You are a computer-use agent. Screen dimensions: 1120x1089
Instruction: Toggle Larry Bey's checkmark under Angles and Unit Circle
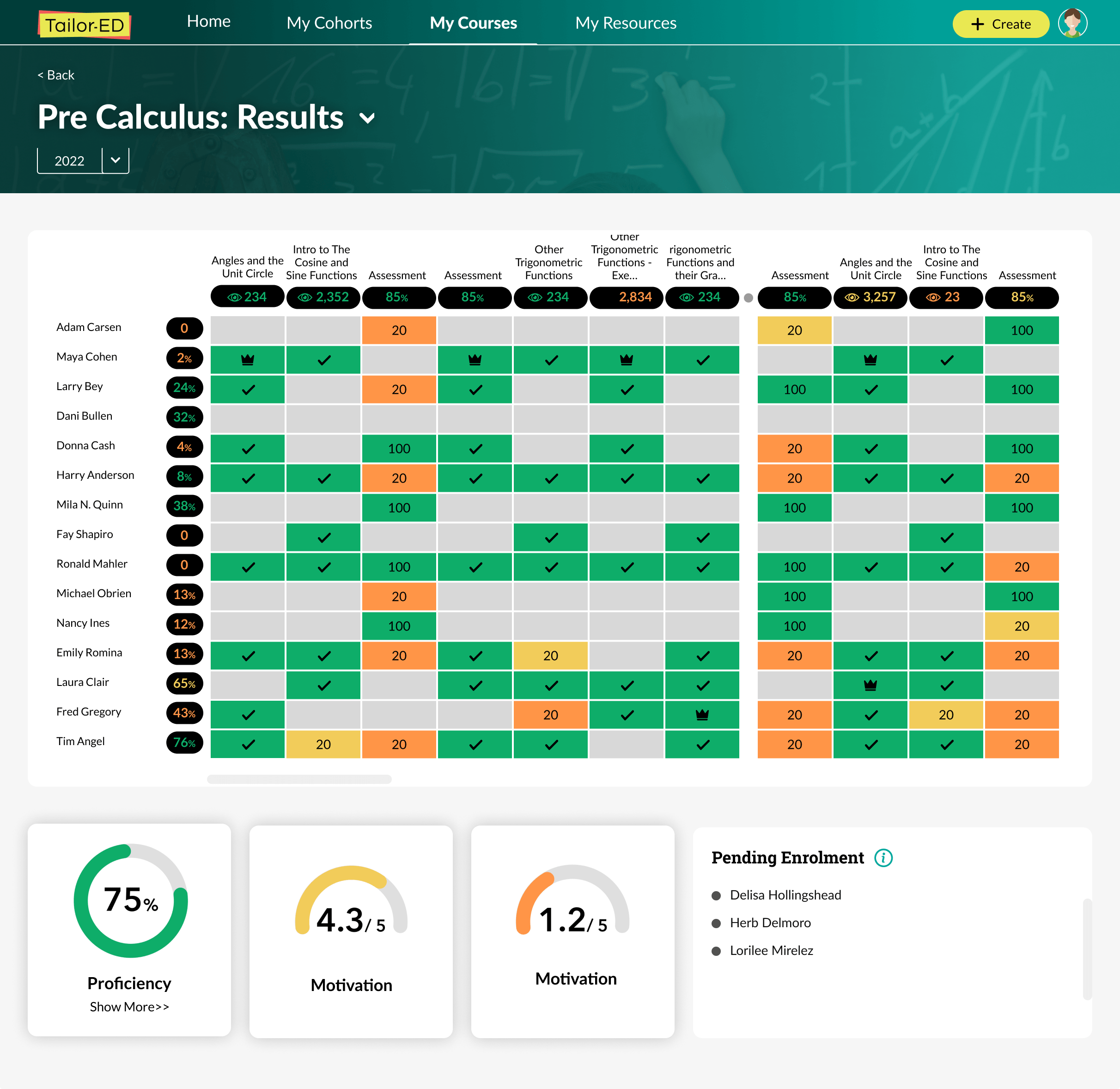tap(247, 390)
